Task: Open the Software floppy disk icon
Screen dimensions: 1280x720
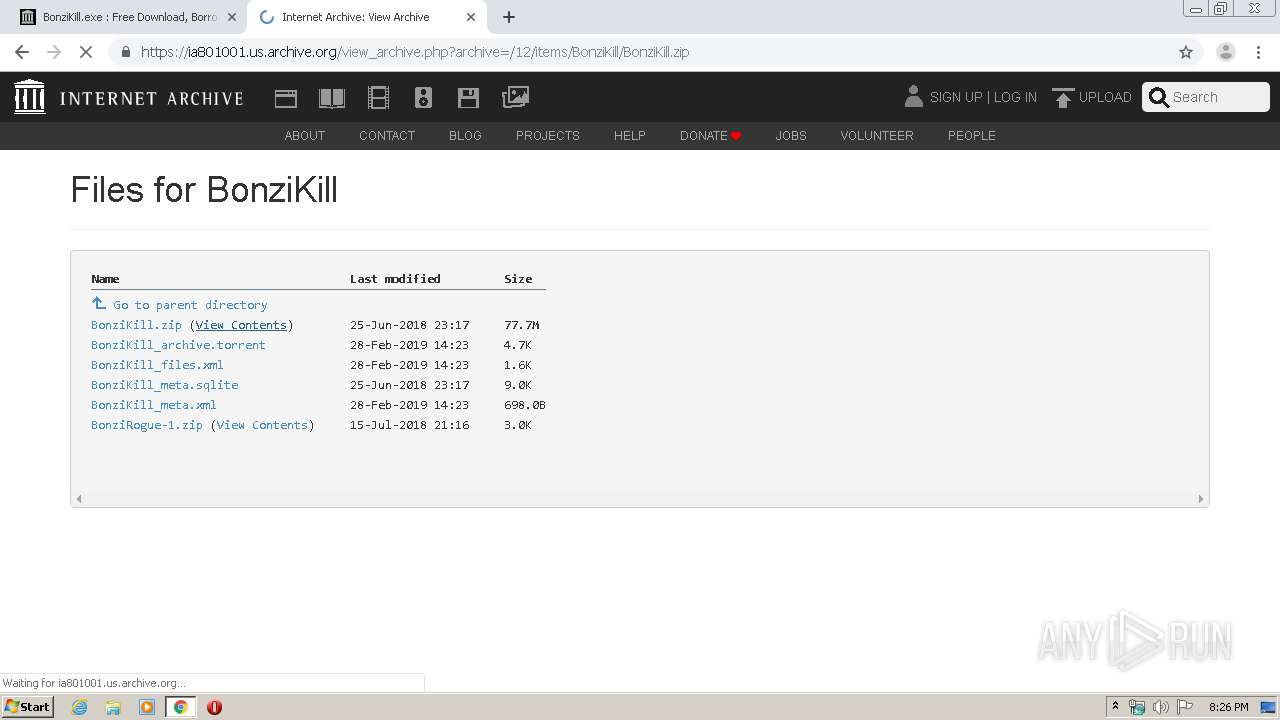Action: (x=468, y=98)
